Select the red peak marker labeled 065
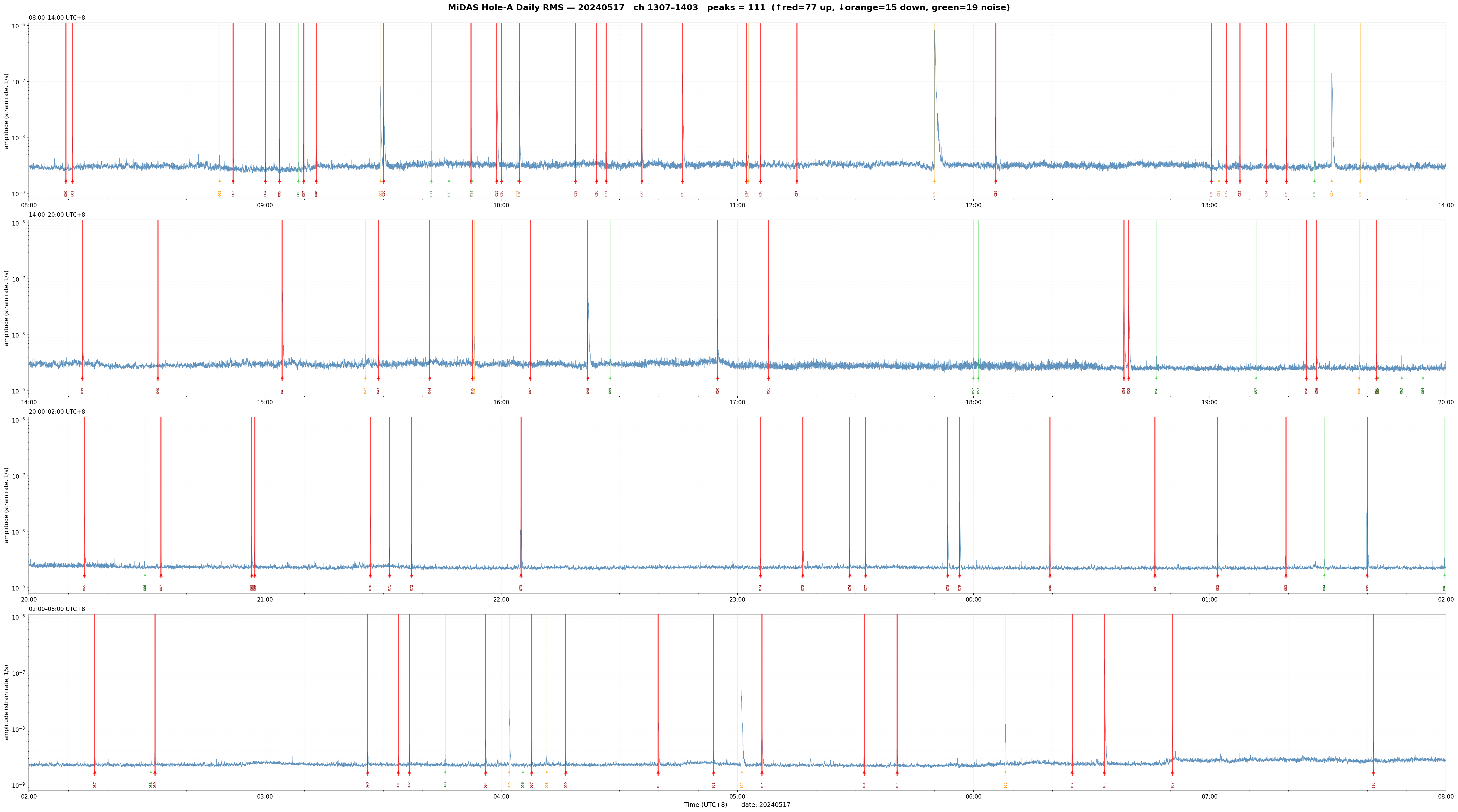This screenshot has width=1458, height=812. (x=84, y=575)
